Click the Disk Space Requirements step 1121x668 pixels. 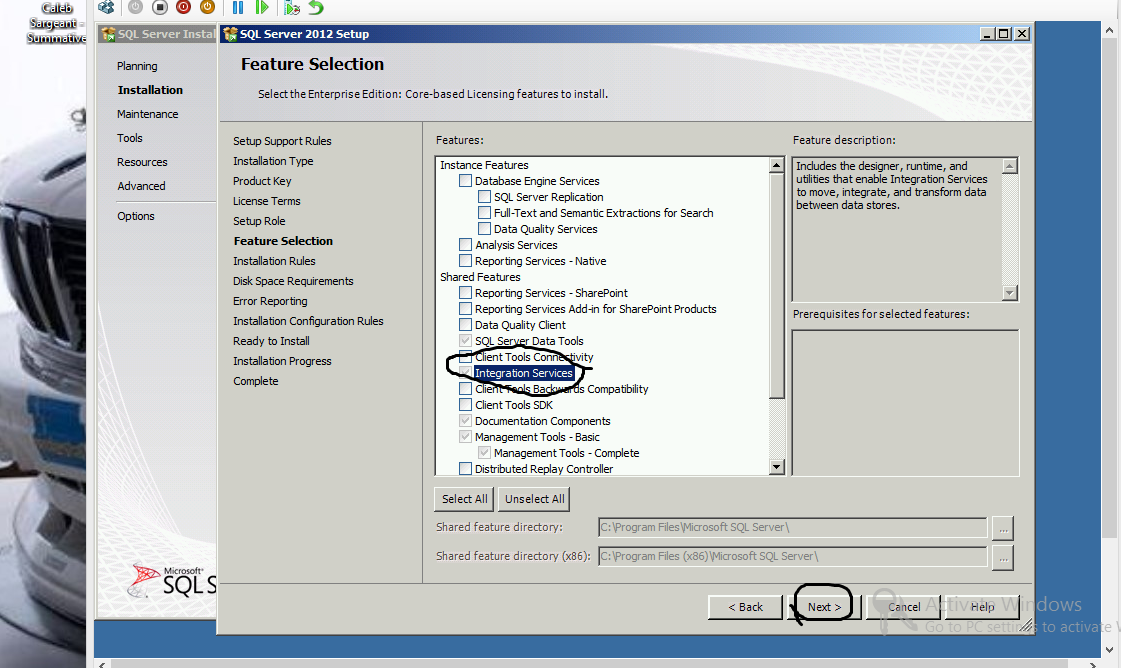pos(293,281)
